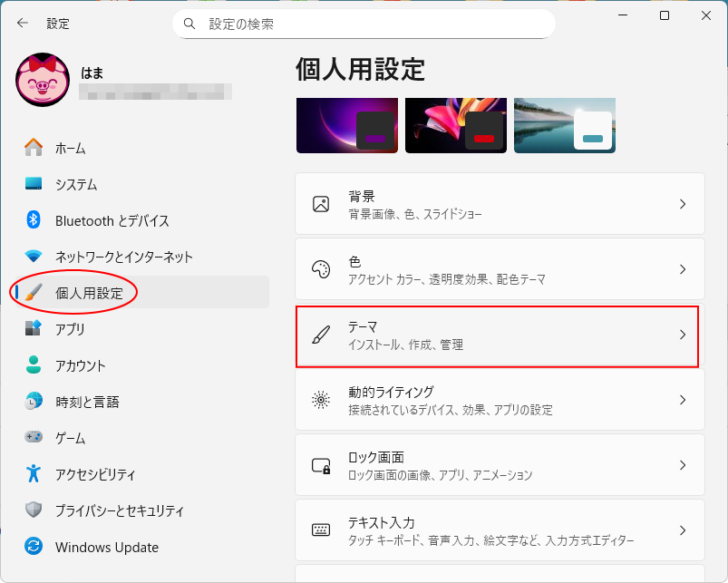The width and height of the screenshot is (728, 583).
Task: Focus the 設定の検索 search box
Action: pos(364,24)
